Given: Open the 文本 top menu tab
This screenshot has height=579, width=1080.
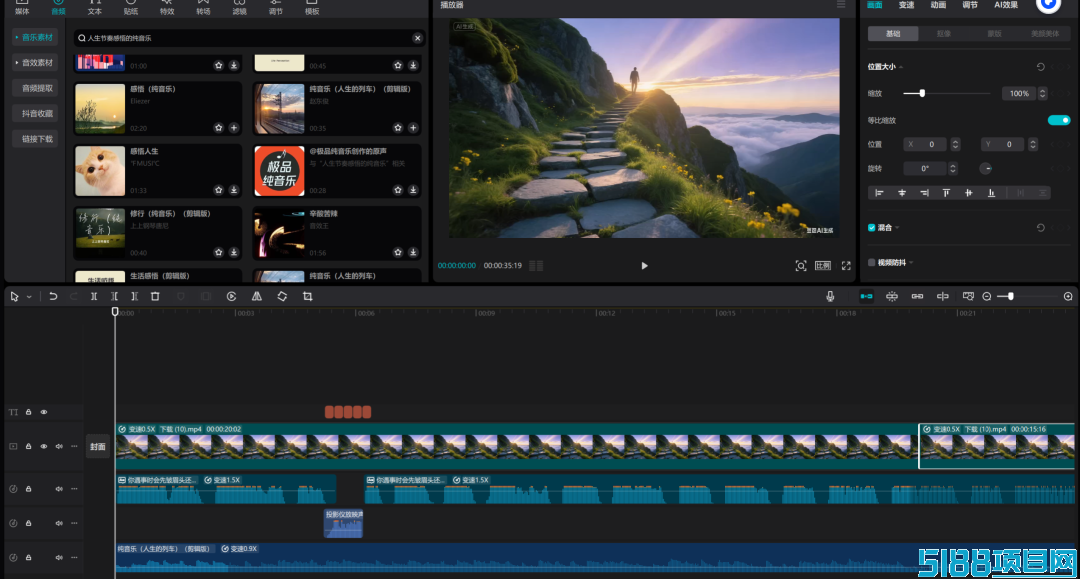Looking at the screenshot, I should (94, 8).
